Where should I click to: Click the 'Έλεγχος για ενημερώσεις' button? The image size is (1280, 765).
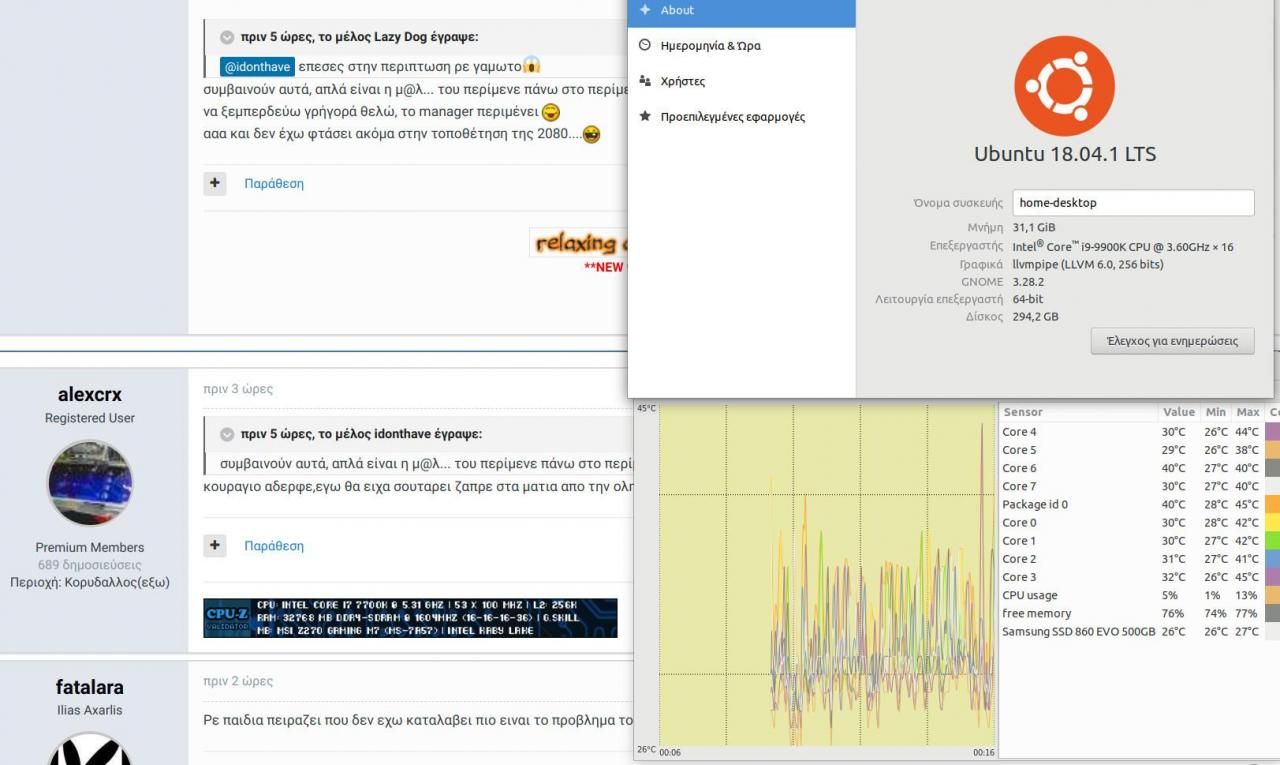pyautogui.click(x=1172, y=341)
